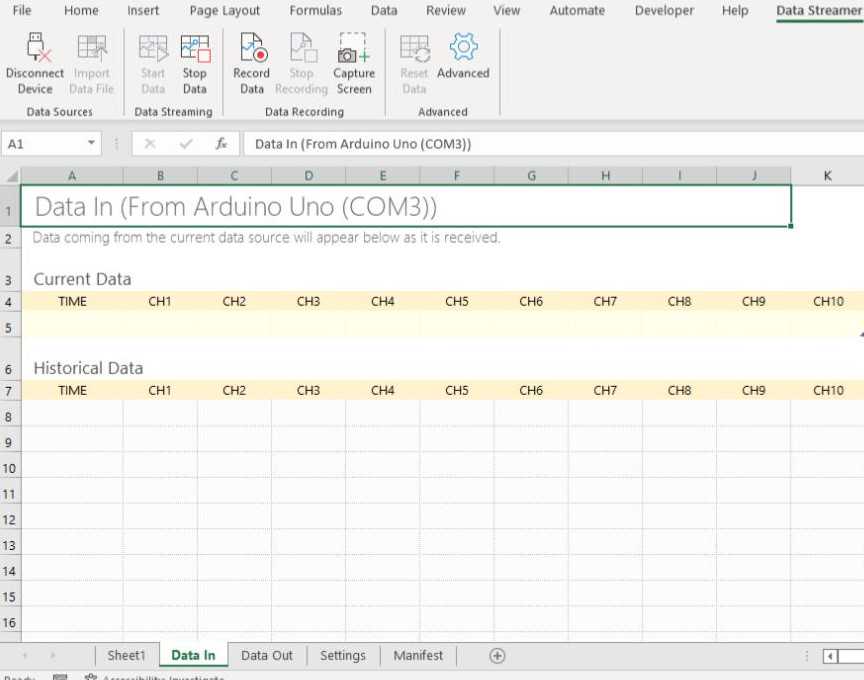Click the Select All corner triangle

point(12,176)
